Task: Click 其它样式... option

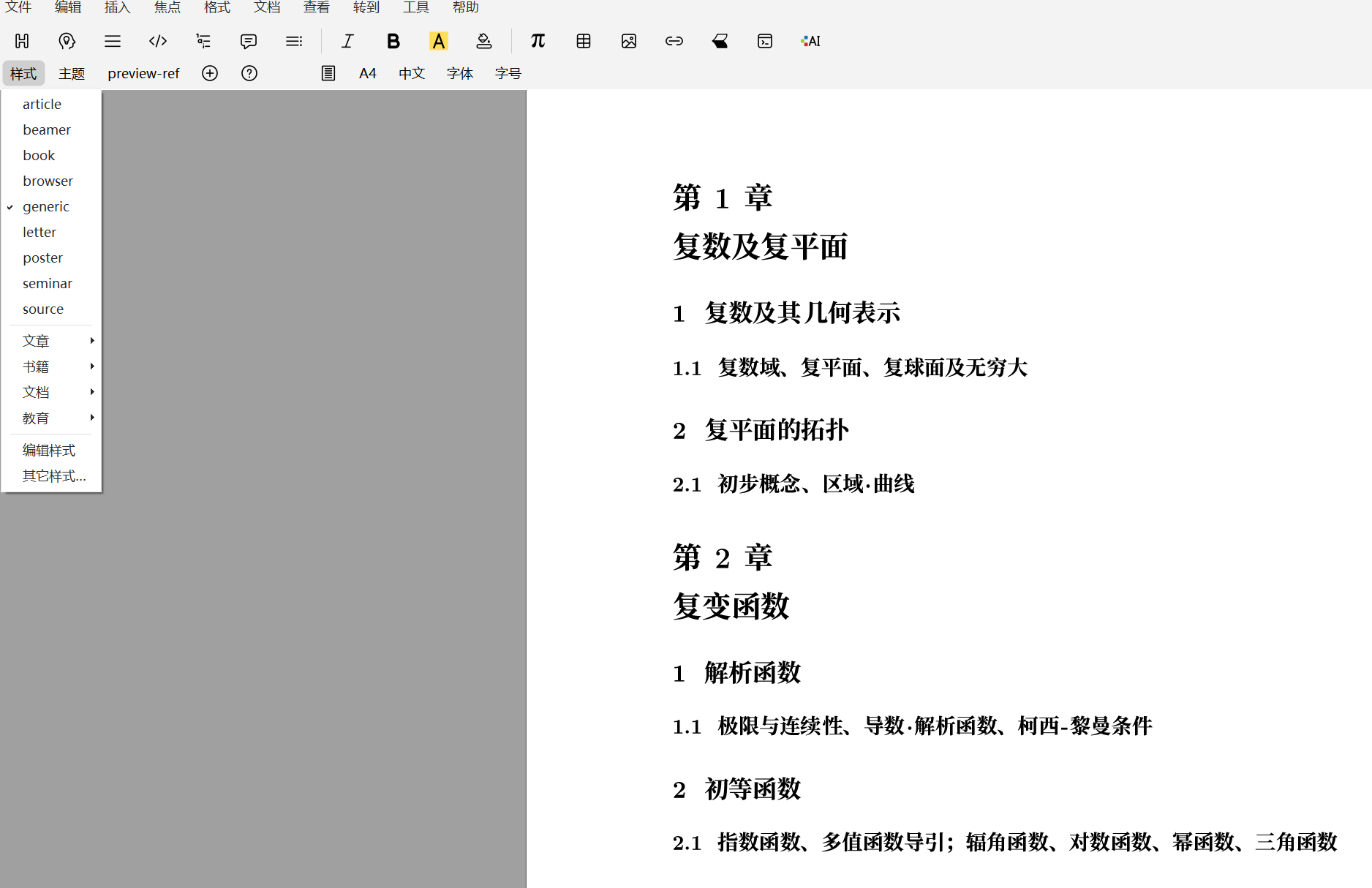Action: [54, 475]
